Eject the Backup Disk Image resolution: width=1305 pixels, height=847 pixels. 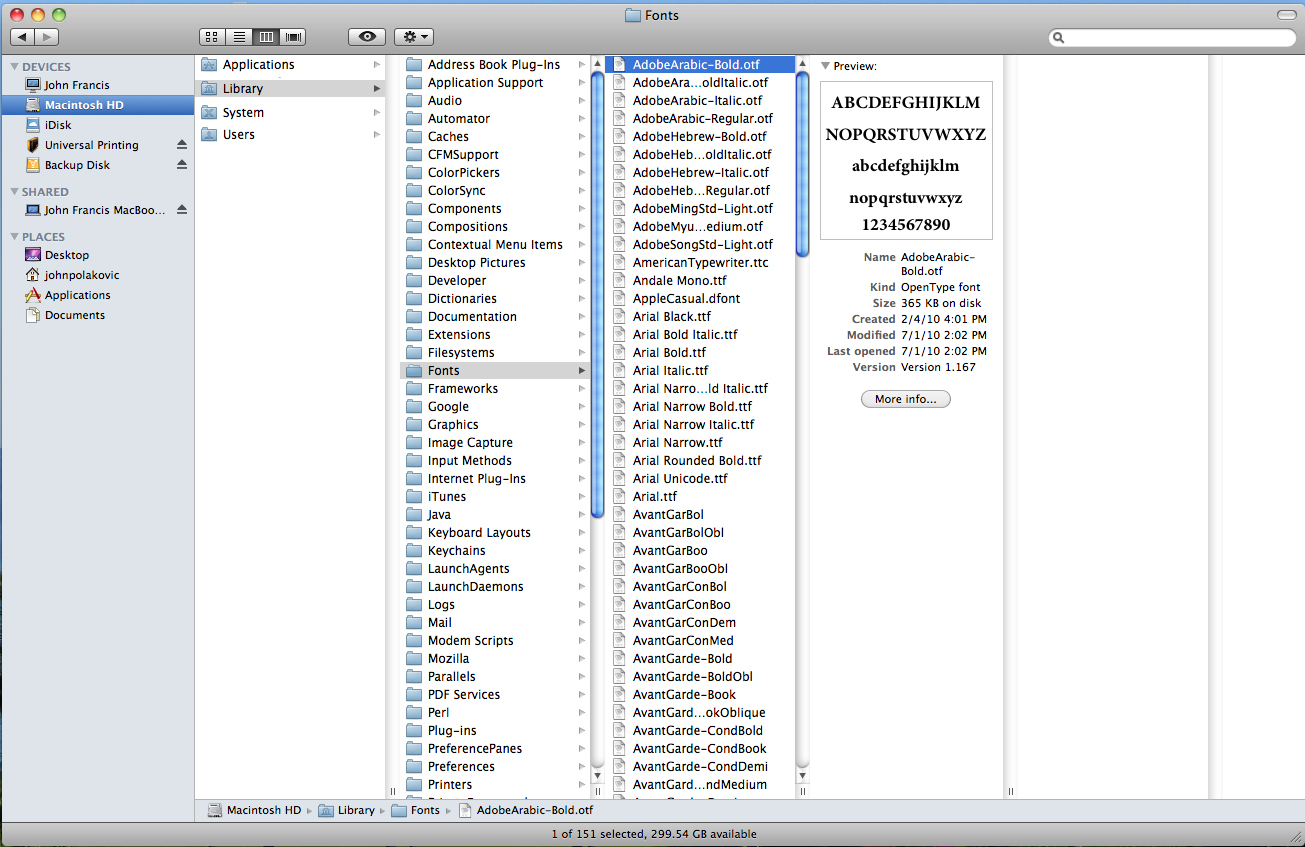182,165
